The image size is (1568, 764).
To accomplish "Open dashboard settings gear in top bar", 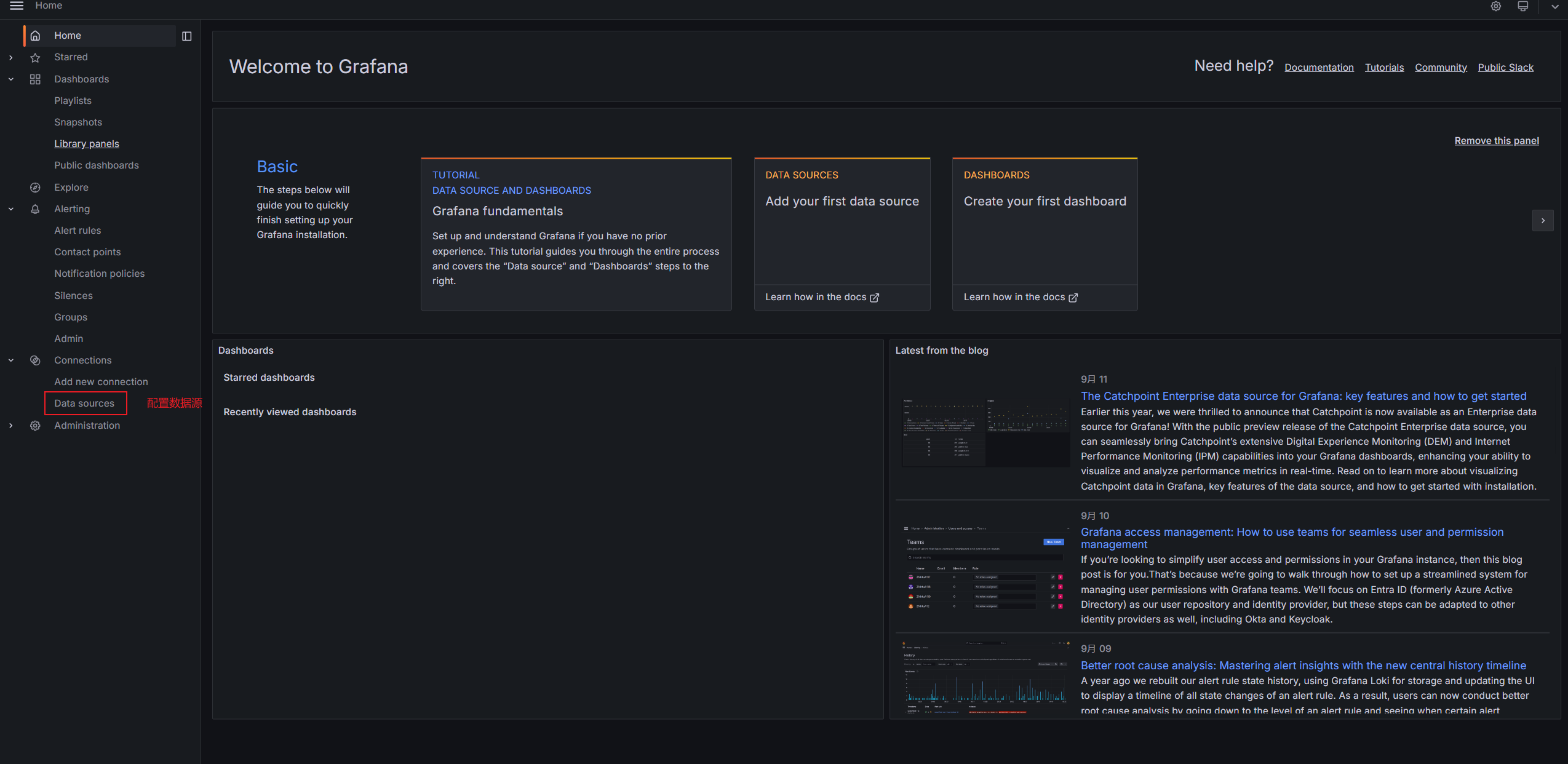I will pos(1495,6).
